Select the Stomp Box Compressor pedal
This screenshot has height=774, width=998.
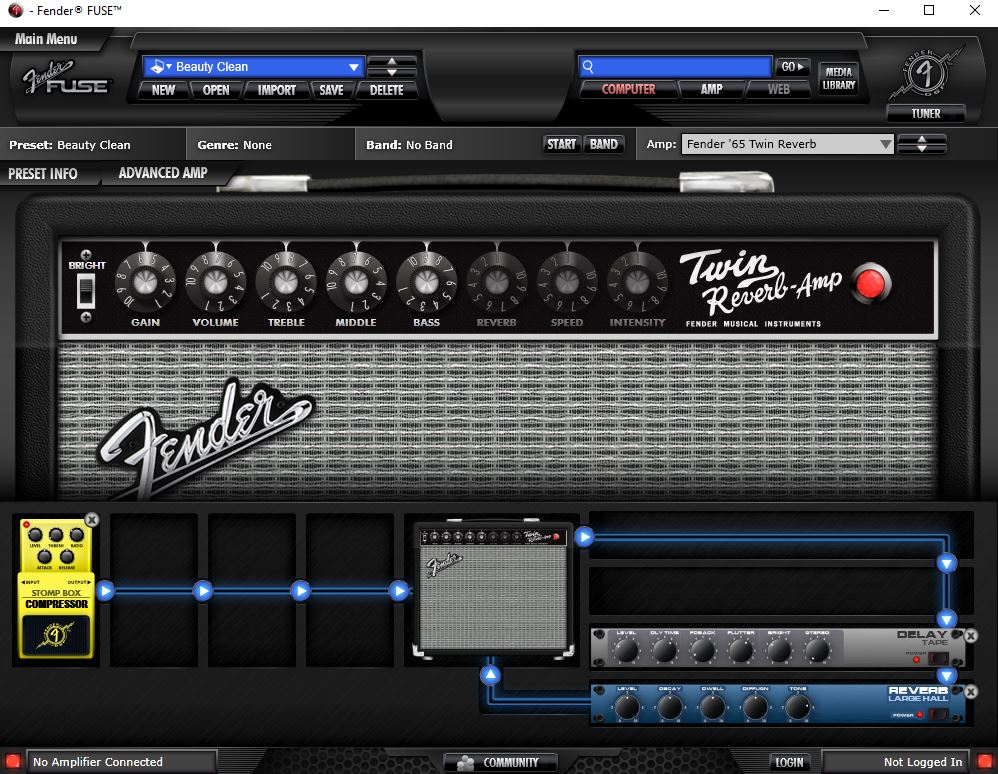pyautogui.click(x=56, y=590)
